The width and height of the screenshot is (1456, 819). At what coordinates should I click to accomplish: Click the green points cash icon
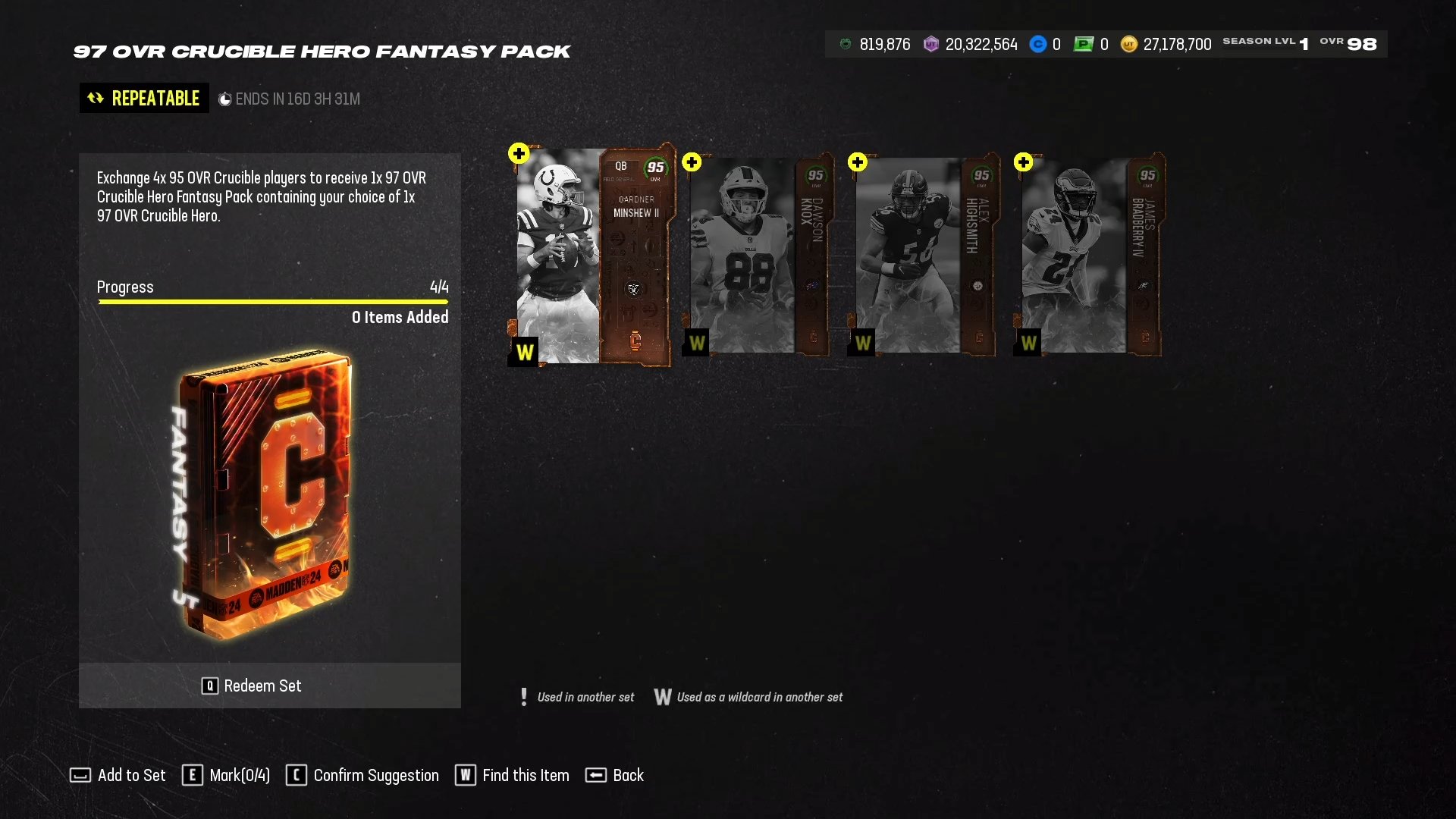click(x=1084, y=45)
